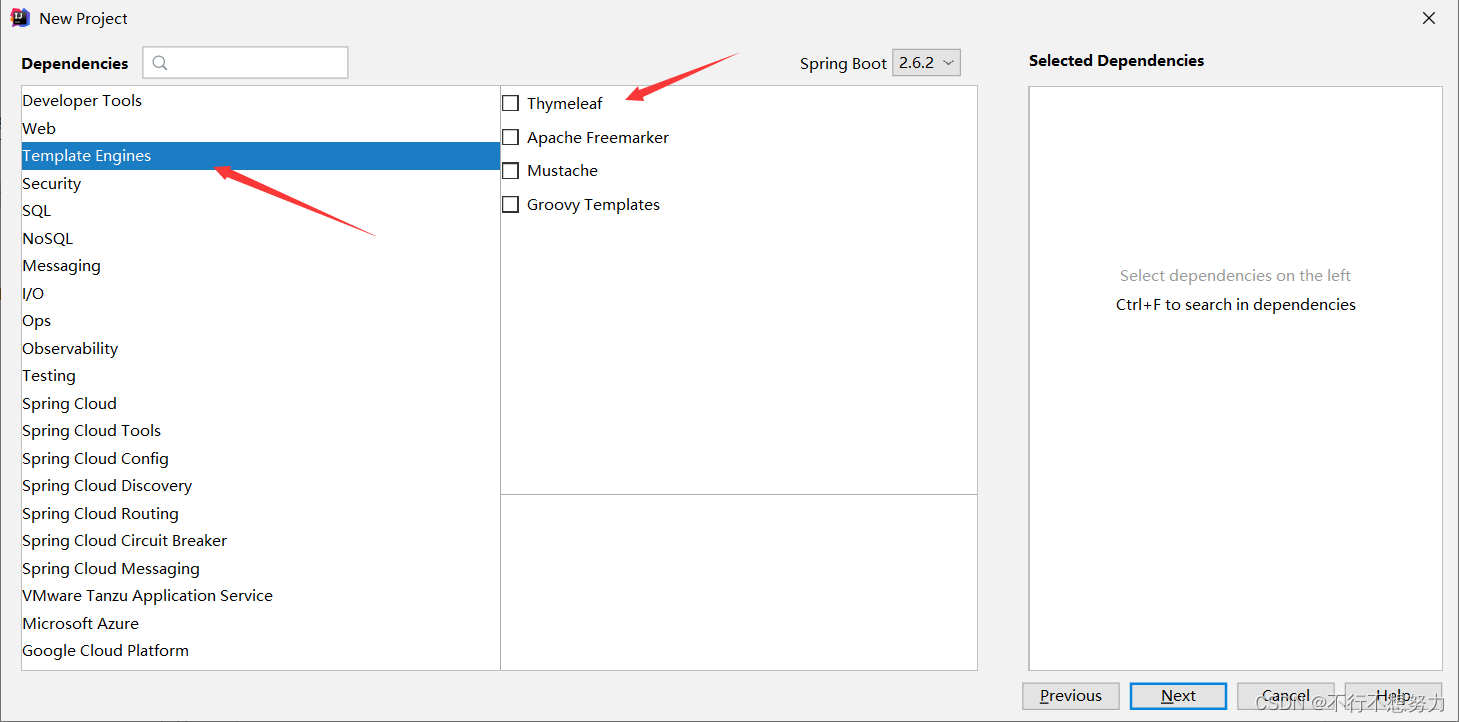Select the I/O category
This screenshot has width=1459, height=722.
tap(260, 293)
